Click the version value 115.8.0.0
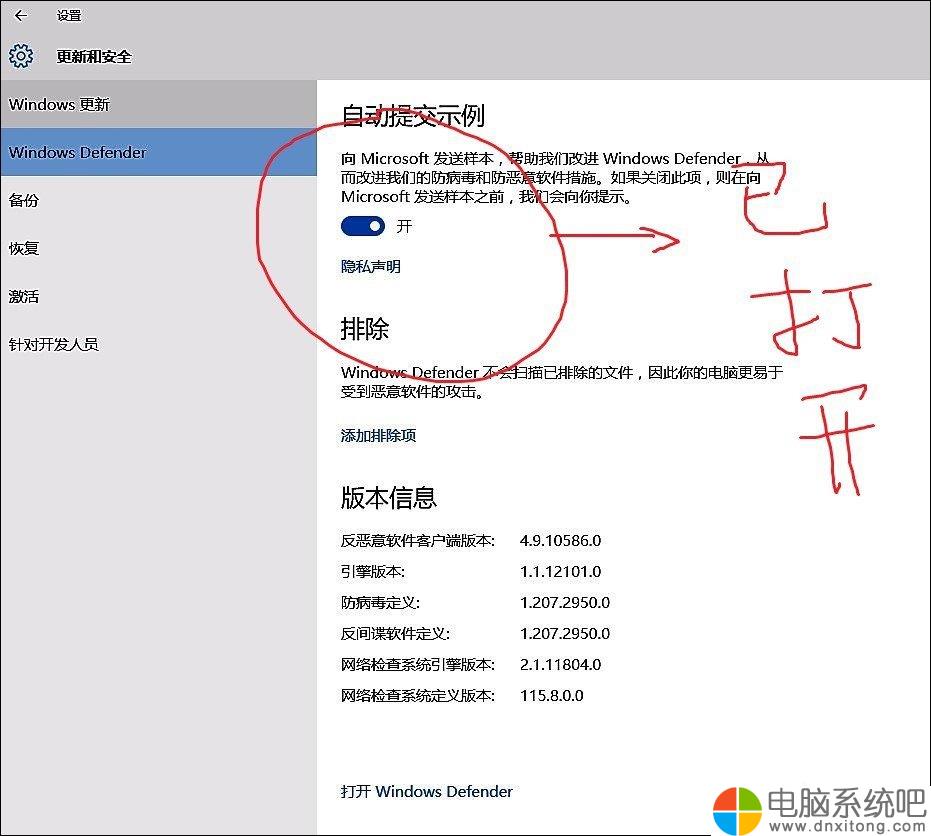This screenshot has height=836, width=931. click(x=552, y=695)
